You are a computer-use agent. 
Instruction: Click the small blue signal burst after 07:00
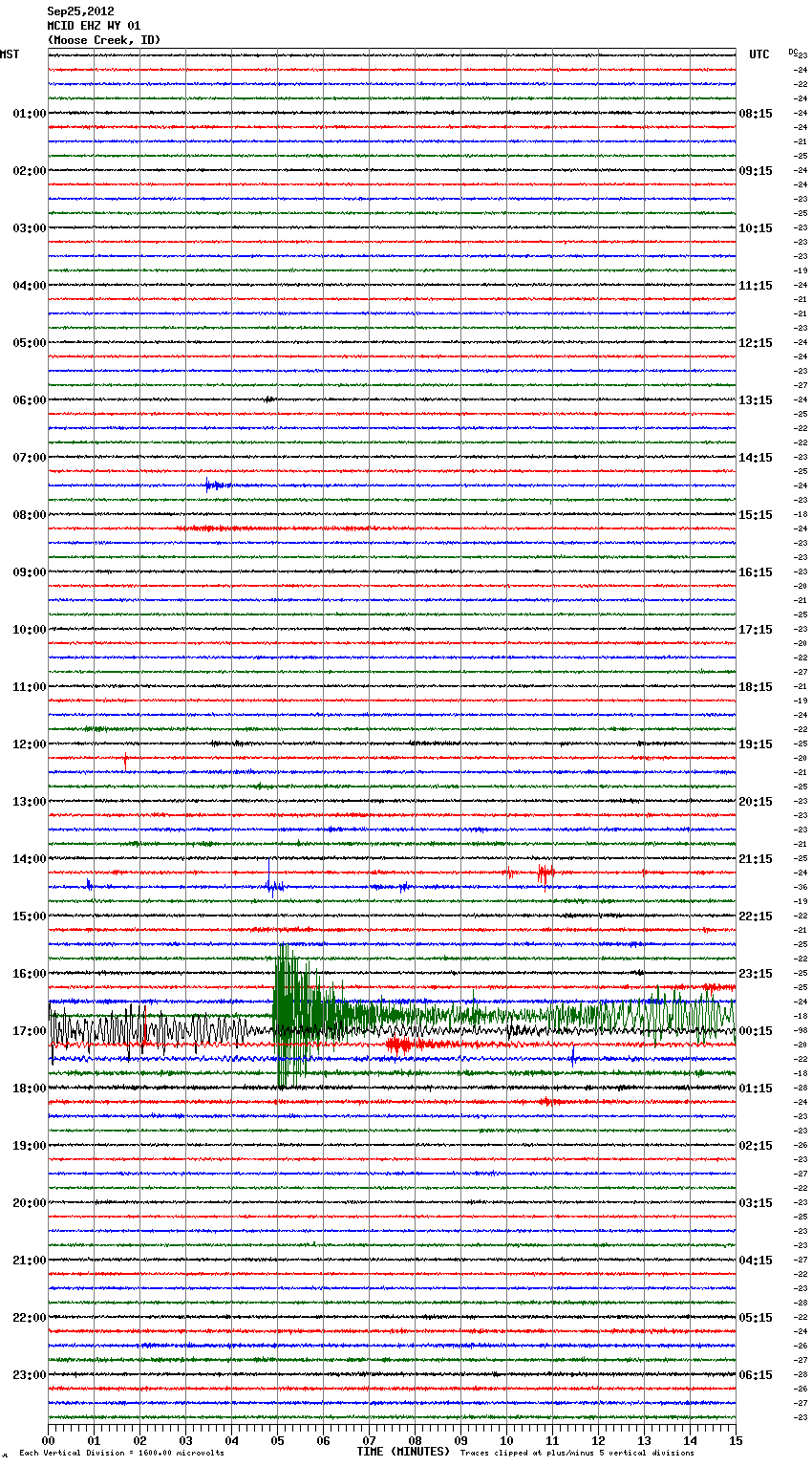(217, 485)
